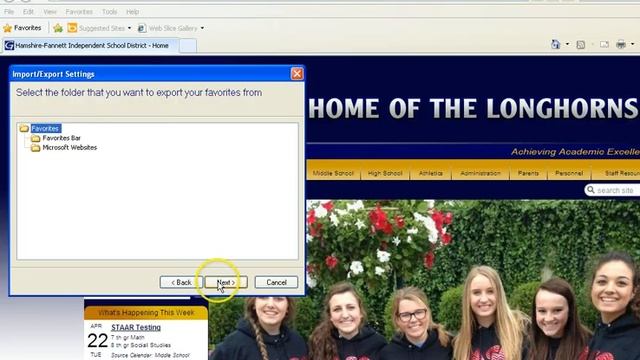640x360 pixels.
Task: Open the Favorites menu in the menu bar
Action: coord(79,12)
